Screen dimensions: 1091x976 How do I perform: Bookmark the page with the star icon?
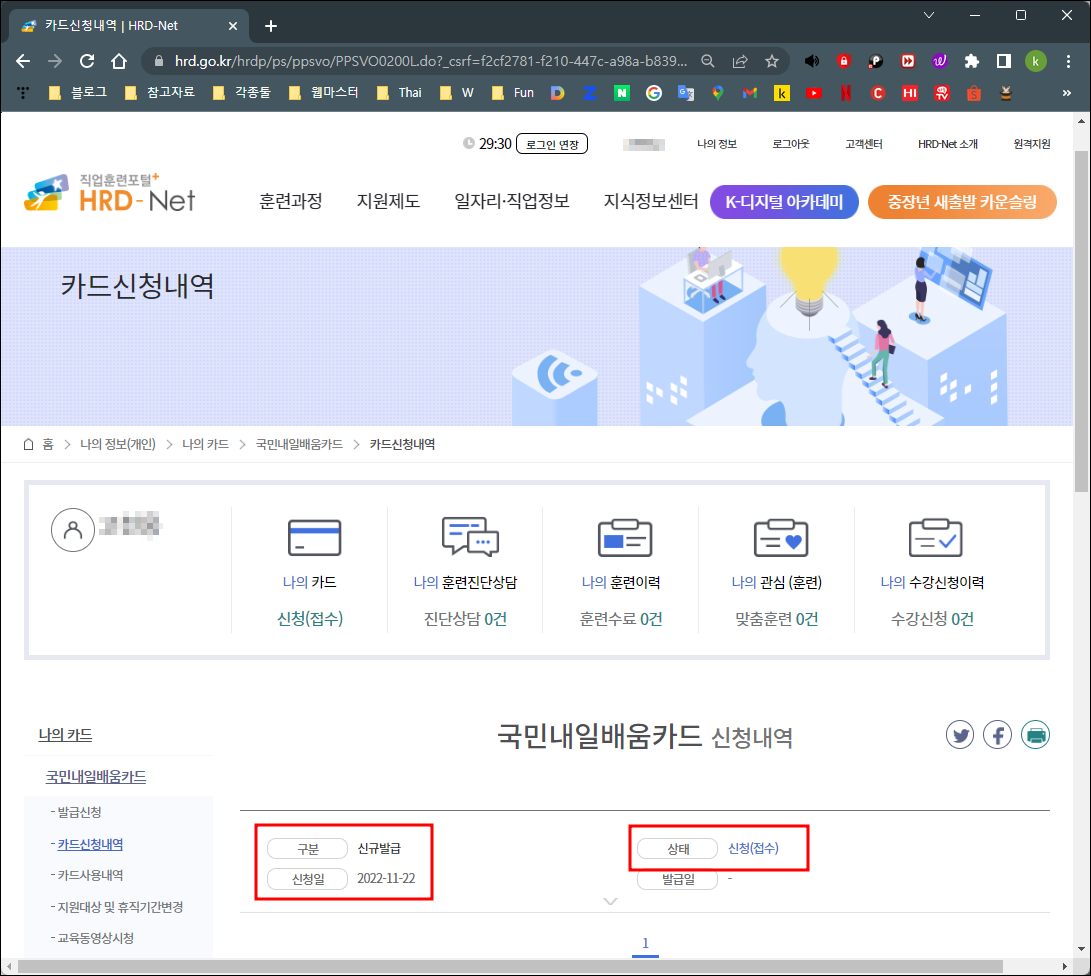(771, 60)
